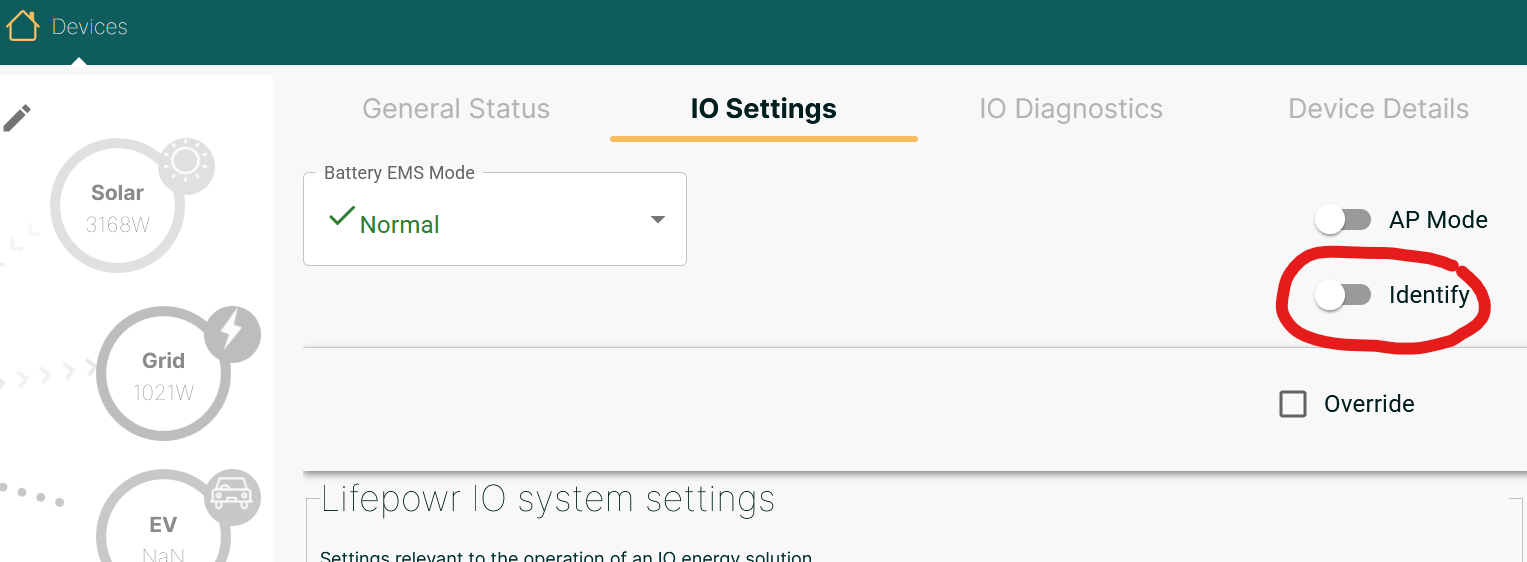Click the Lifepowr IO system settings heading
This screenshot has height=562, width=1527.
(548, 498)
